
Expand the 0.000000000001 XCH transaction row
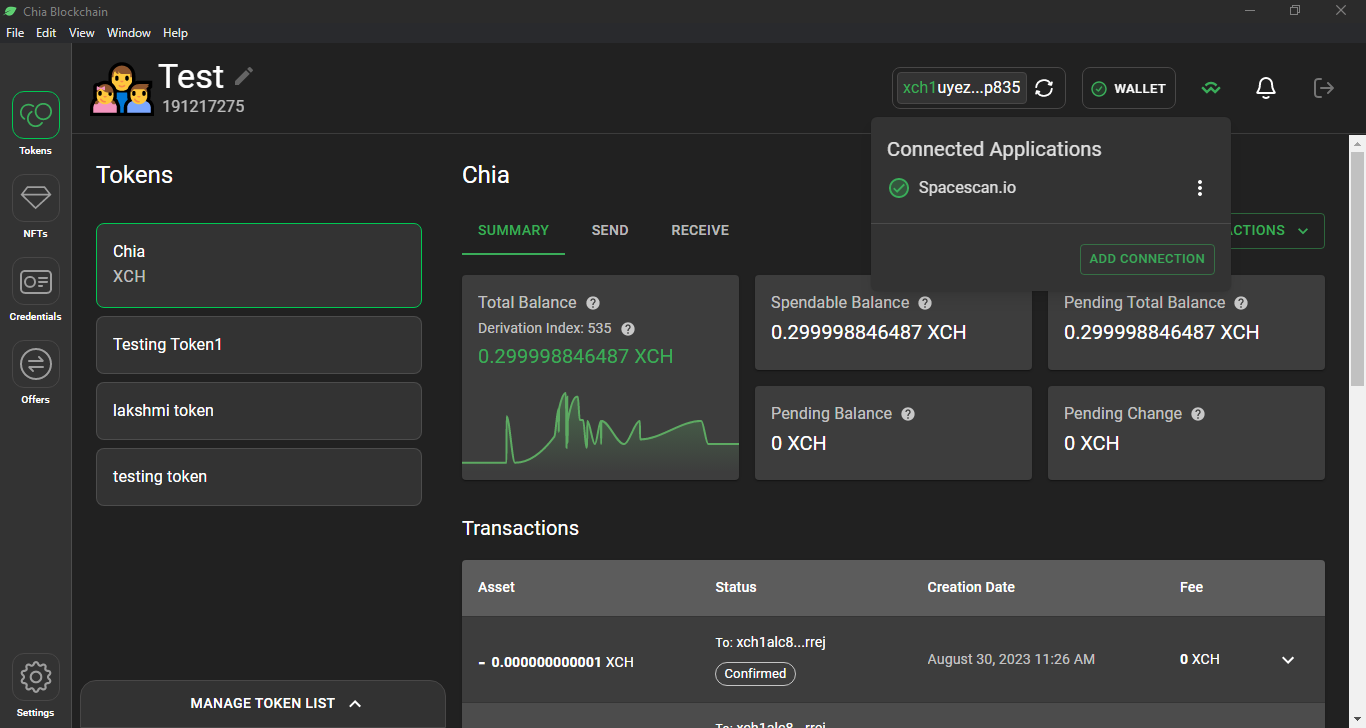click(1288, 660)
